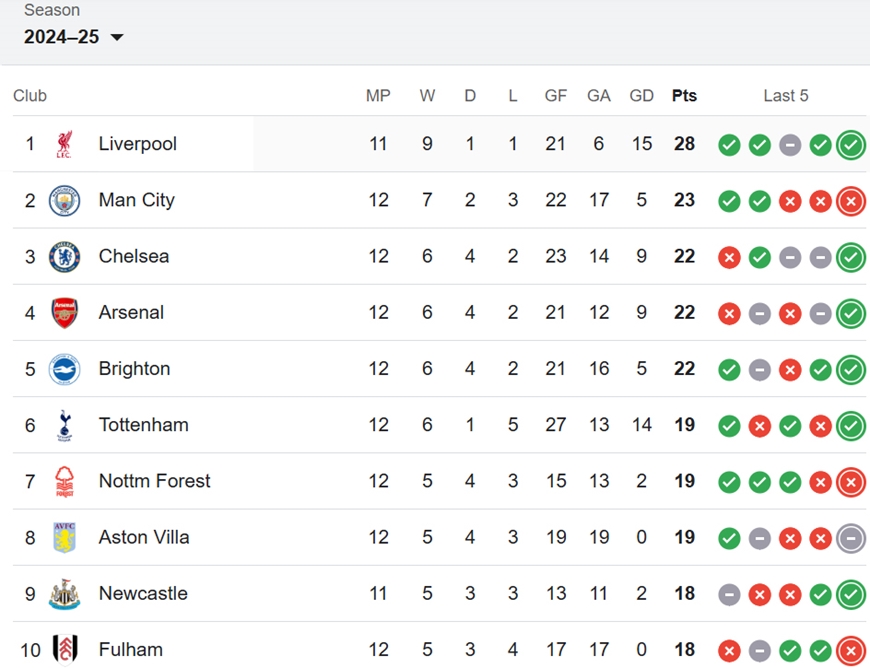Click the Last 5 column header

point(786,95)
